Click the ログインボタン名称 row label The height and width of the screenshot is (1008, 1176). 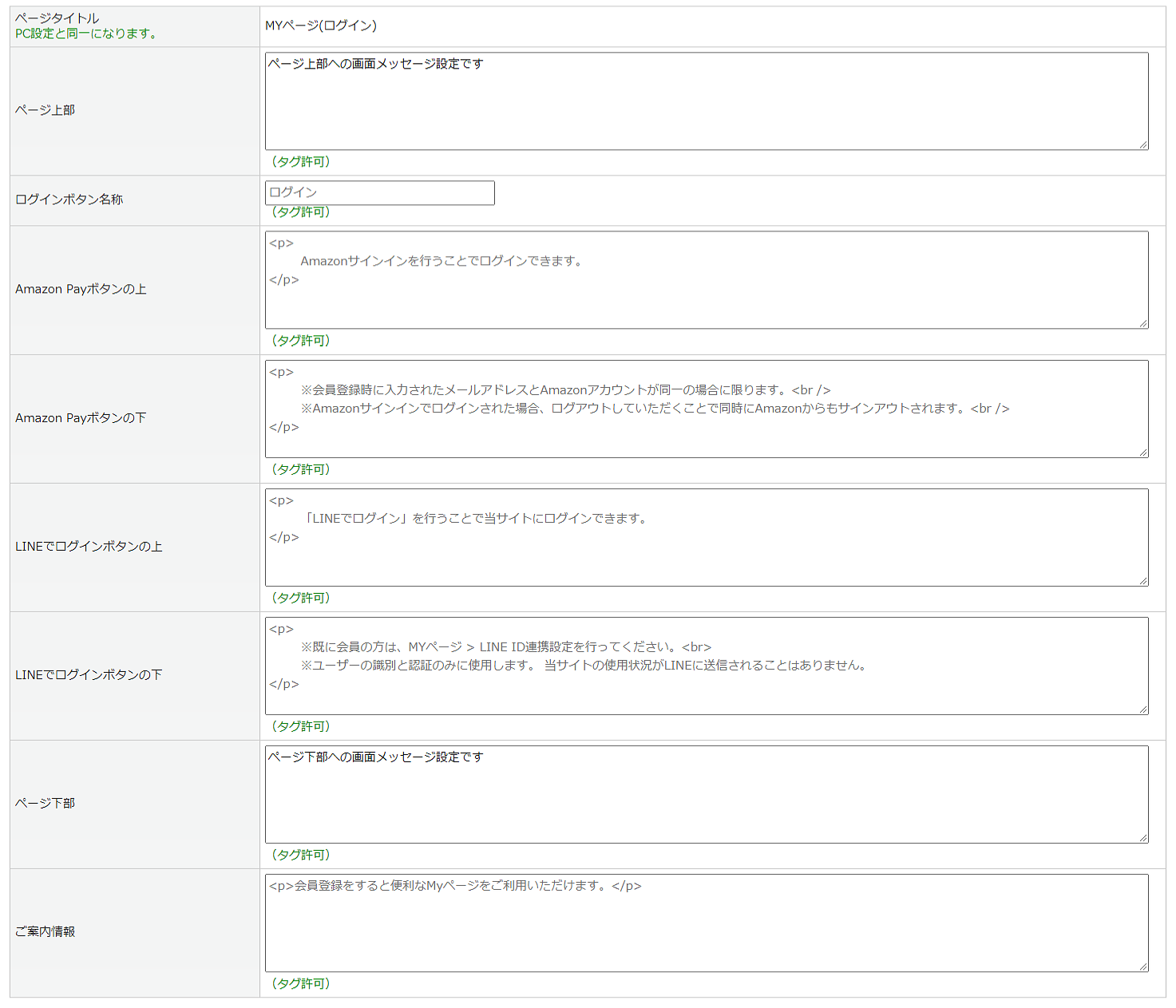coord(69,200)
